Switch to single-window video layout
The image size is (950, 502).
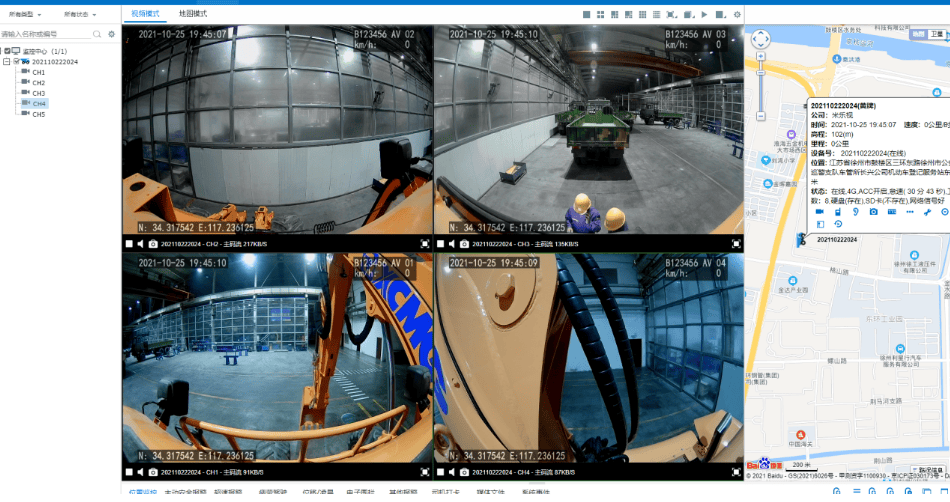587,15
